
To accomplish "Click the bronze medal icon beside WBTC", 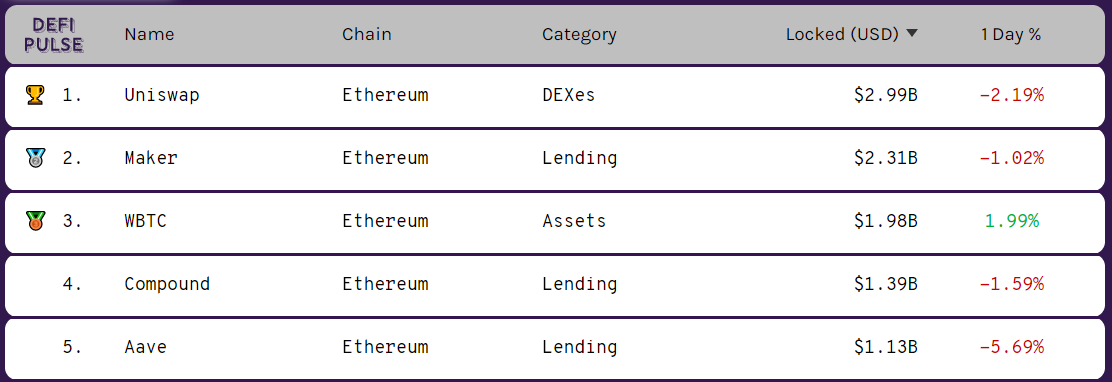I will coord(35,220).
